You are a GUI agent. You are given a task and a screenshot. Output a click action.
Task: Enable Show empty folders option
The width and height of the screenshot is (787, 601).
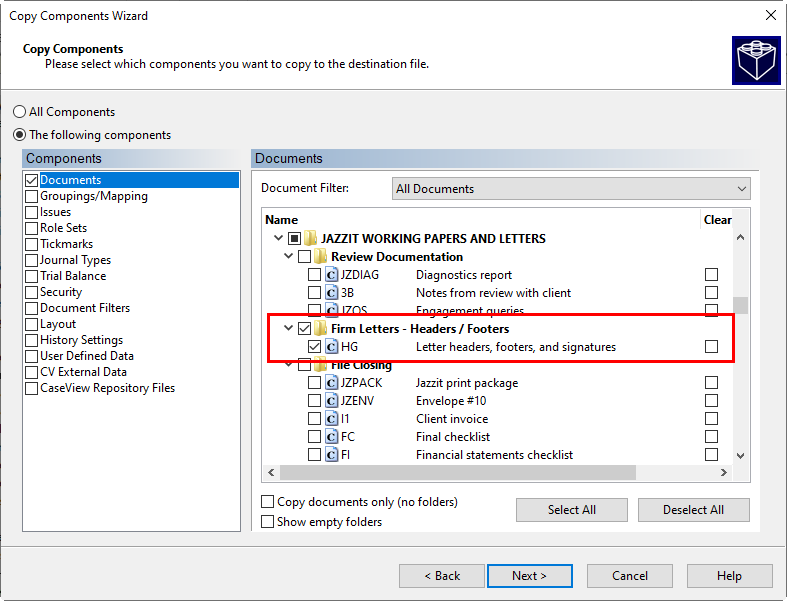[x=268, y=522]
